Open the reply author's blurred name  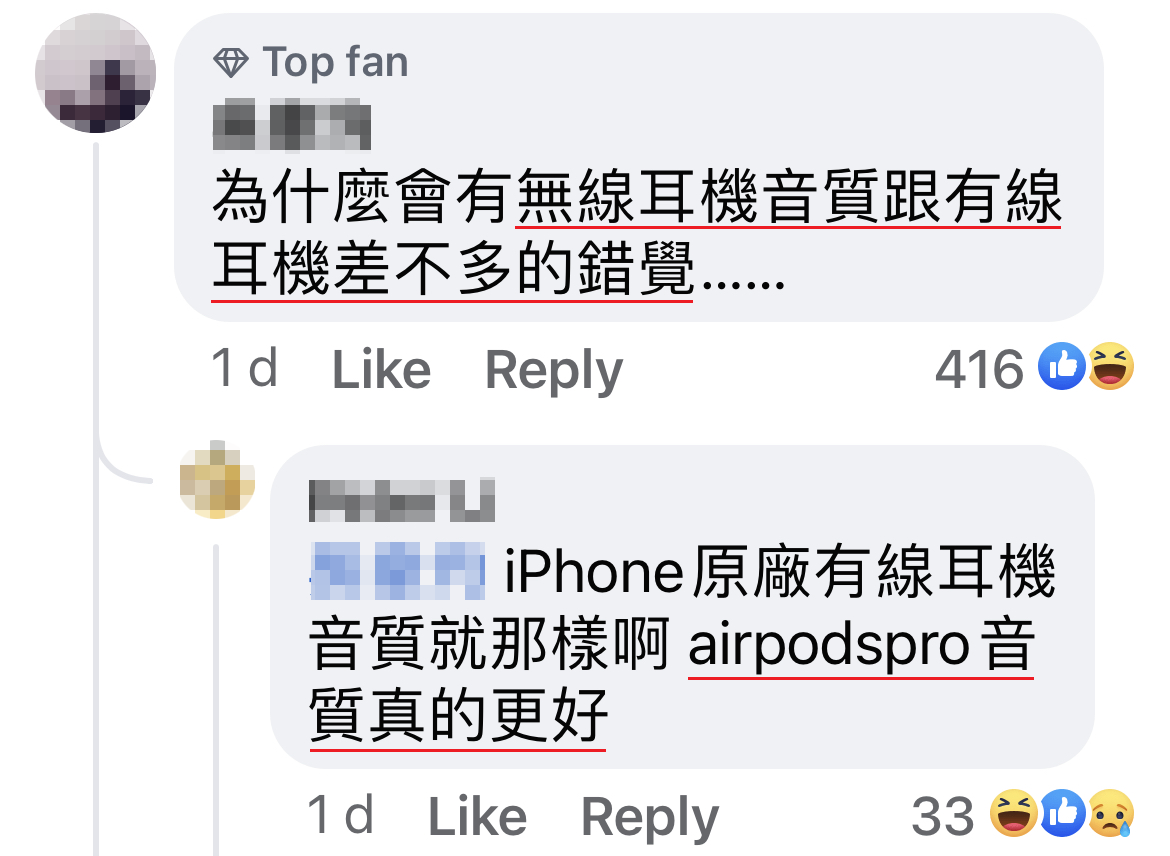pyautogui.click(x=402, y=500)
